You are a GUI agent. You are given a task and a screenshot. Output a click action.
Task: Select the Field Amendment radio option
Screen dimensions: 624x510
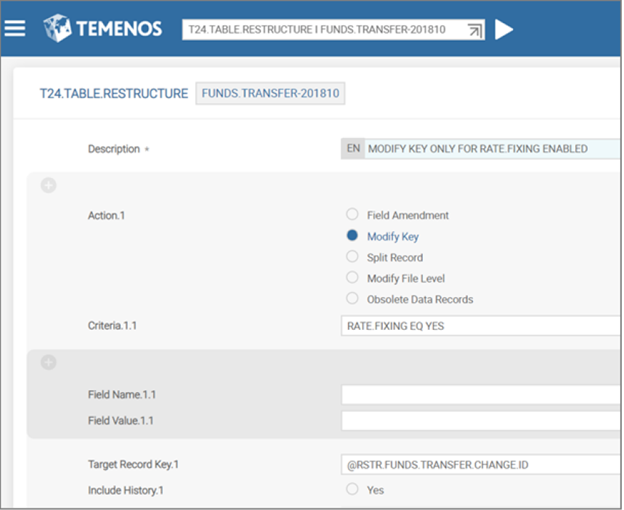[x=352, y=215]
